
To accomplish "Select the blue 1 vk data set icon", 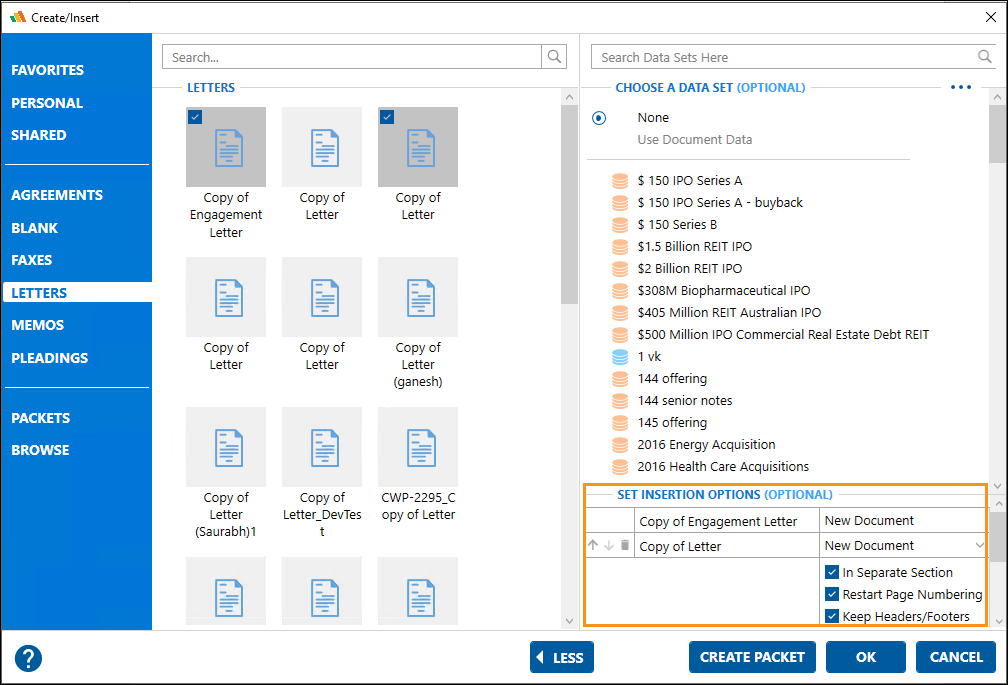I will pos(620,357).
